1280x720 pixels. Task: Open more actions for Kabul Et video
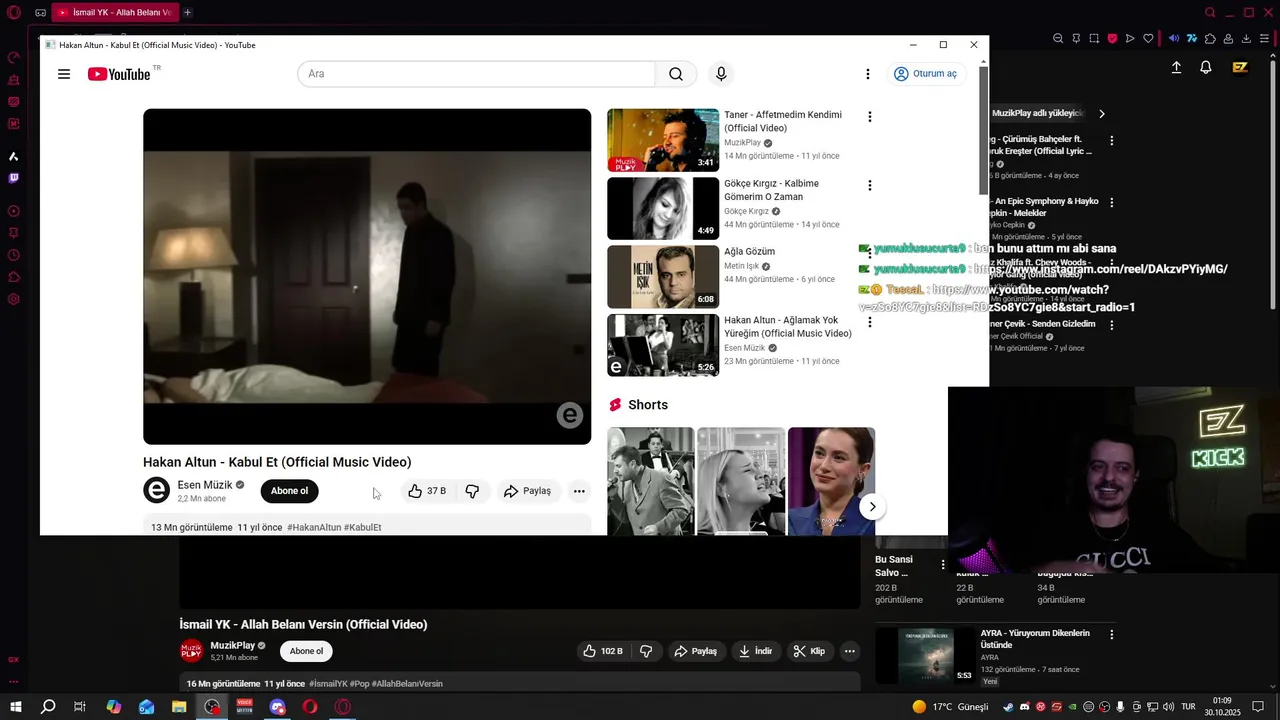tap(579, 491)
